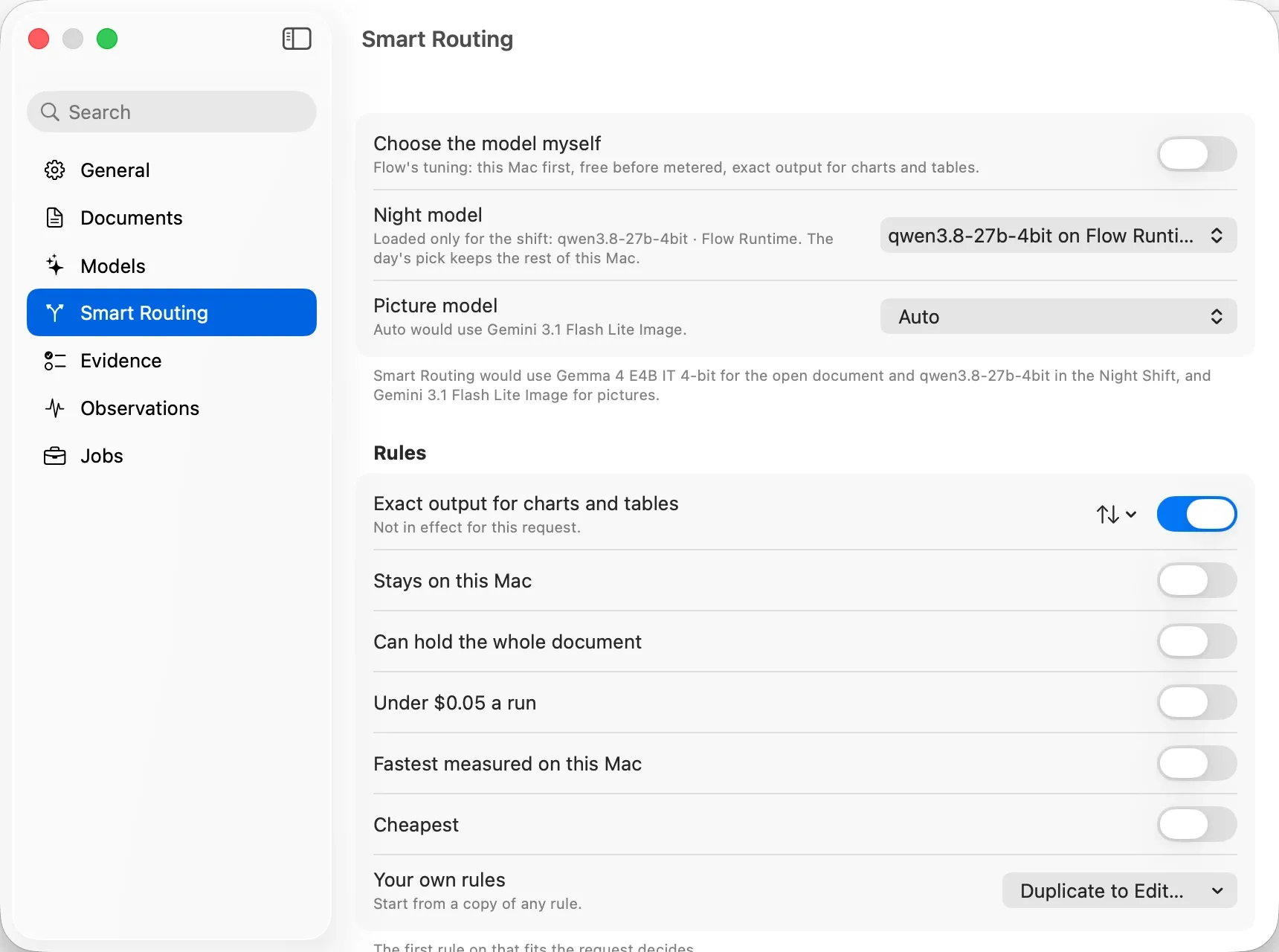The image size is (1279, 952).
Task: Click the Smart Routing fork icon
Action: pyautogui.click(x=54, y=313)
